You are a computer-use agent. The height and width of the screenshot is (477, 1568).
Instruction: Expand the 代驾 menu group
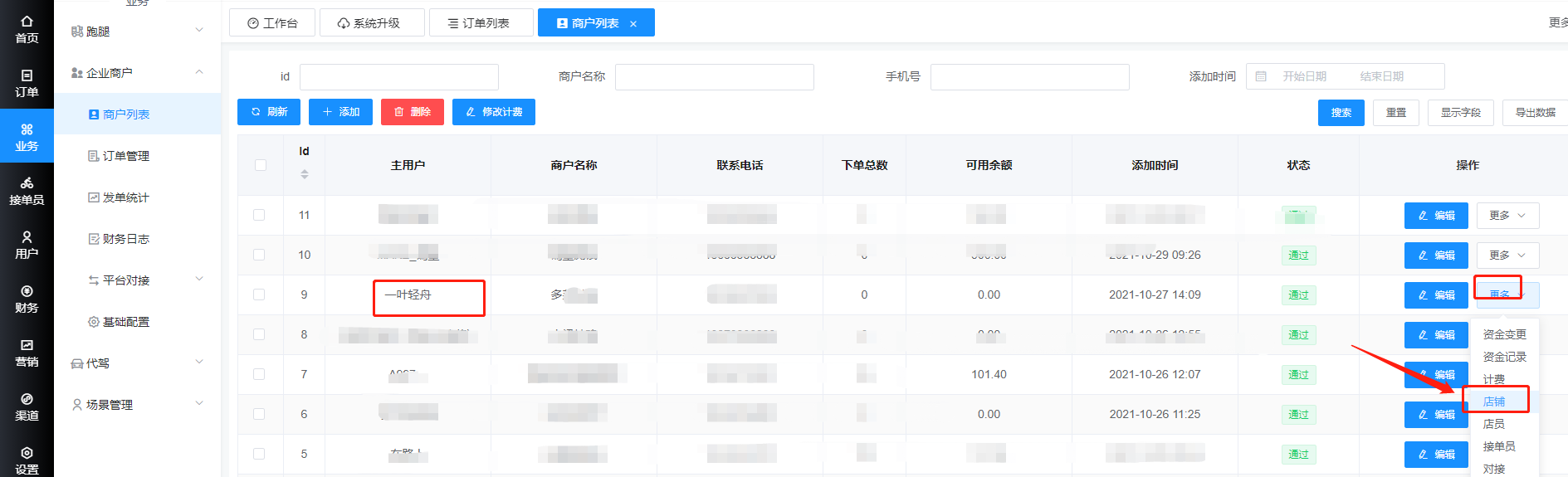click(138, 363)
